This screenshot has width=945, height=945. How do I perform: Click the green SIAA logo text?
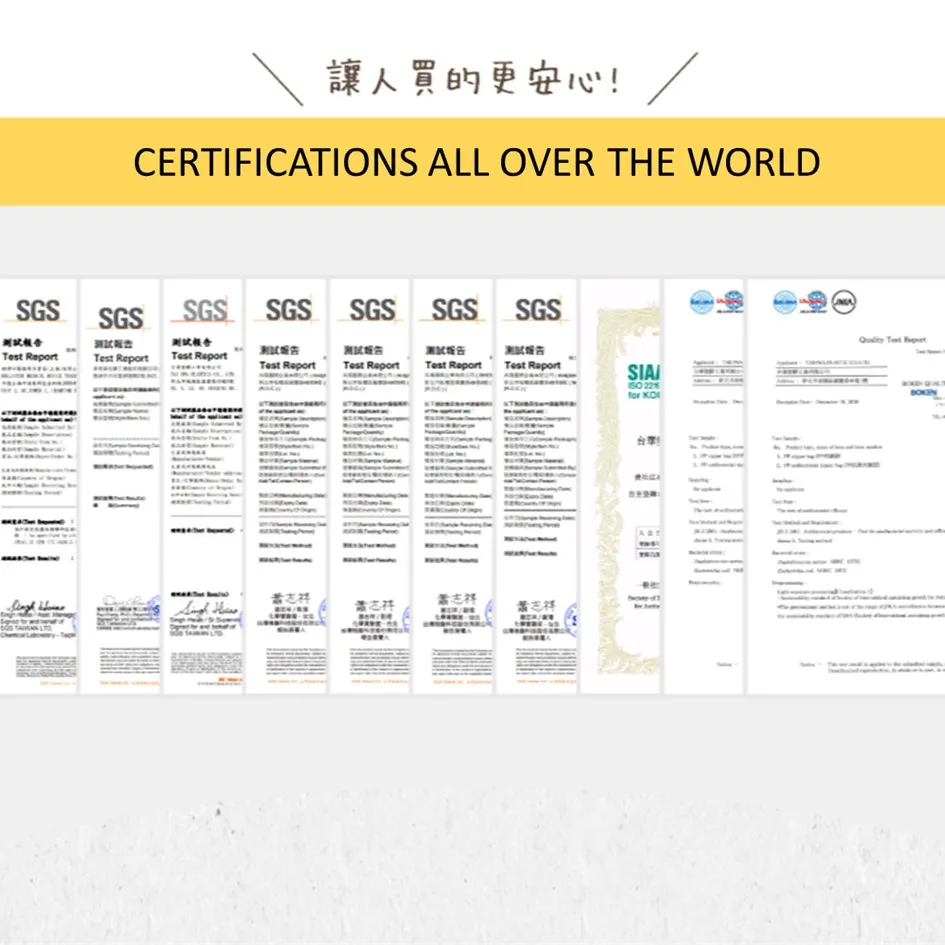click(644, 372)
